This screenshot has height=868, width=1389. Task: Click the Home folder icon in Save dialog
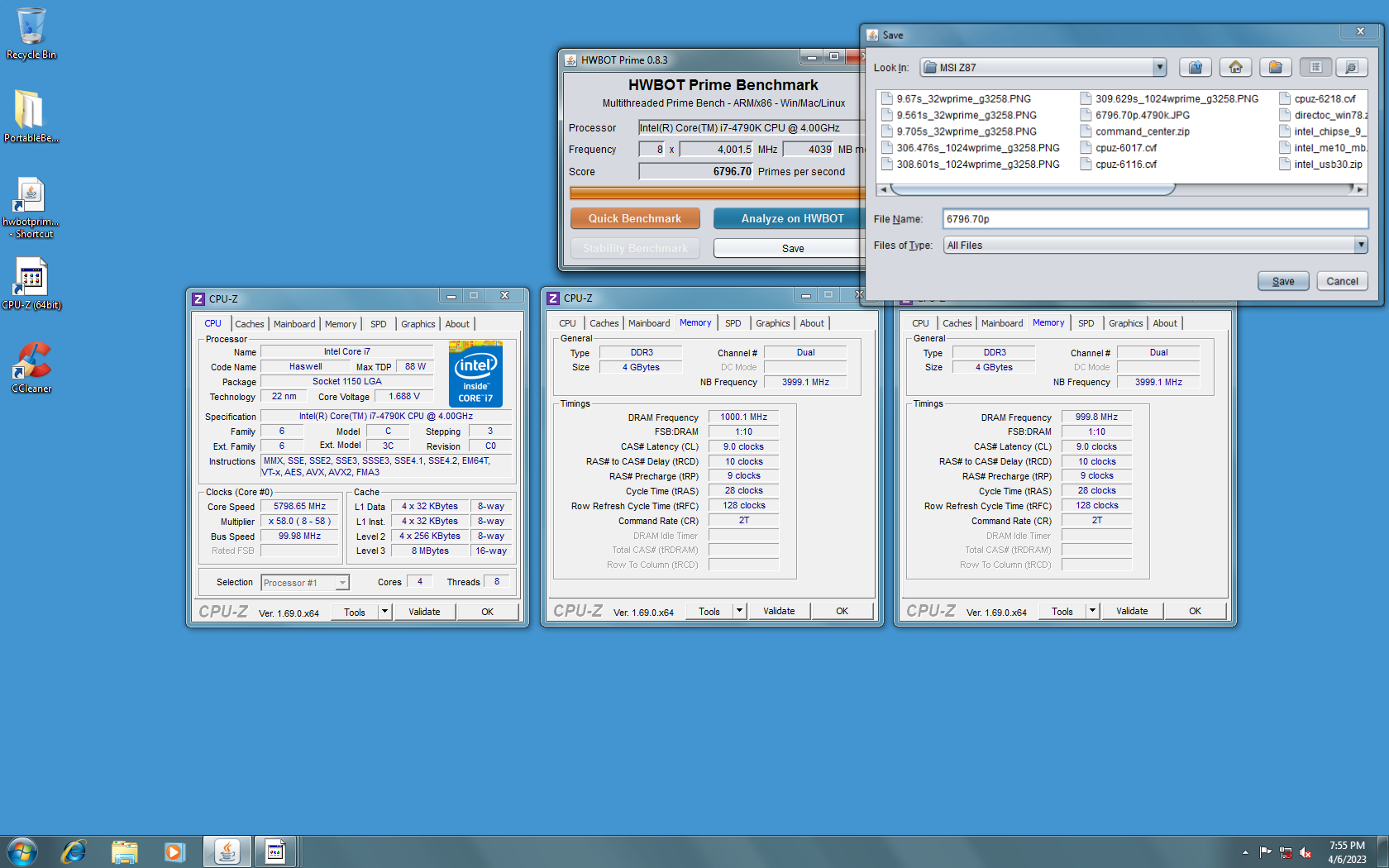point(1235,68)
